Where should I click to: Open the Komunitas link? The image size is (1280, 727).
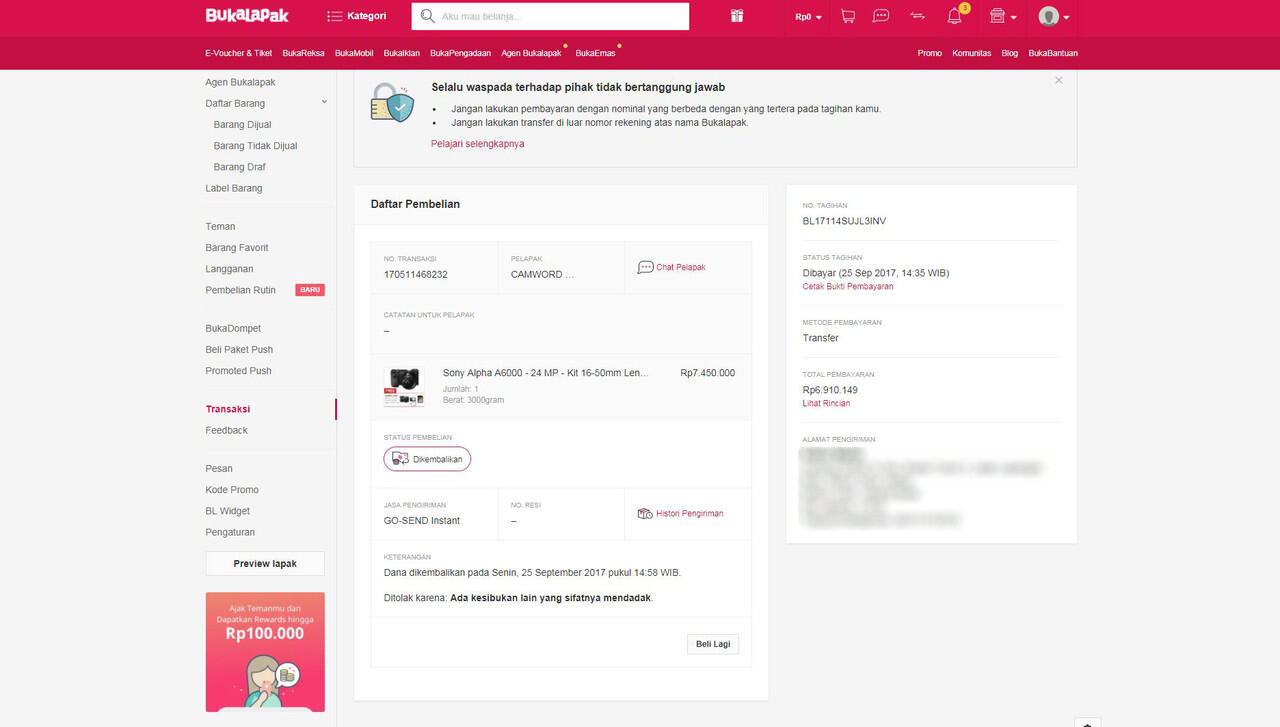tap(972, 53)
